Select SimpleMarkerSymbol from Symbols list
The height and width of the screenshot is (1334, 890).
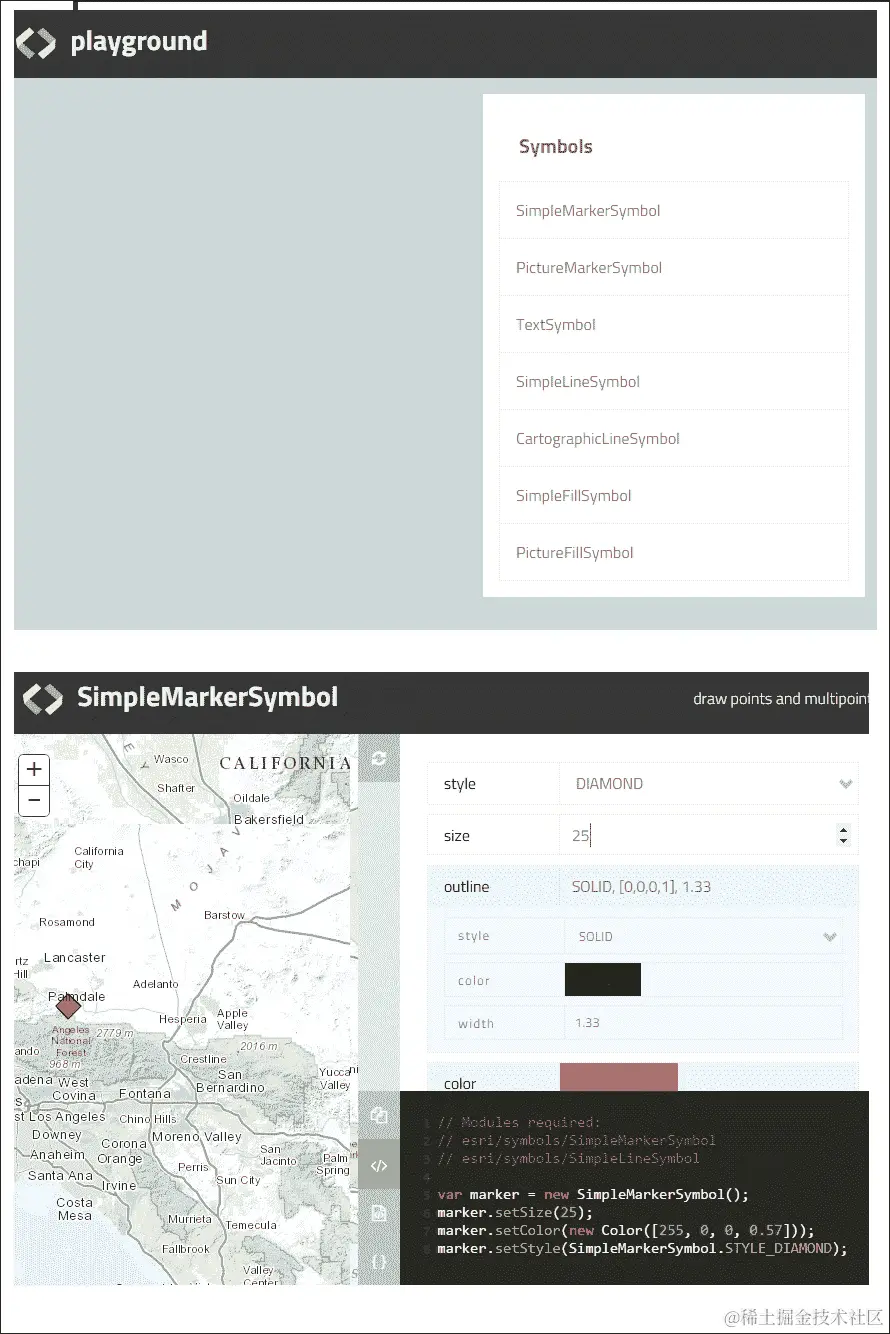point(588,210)
